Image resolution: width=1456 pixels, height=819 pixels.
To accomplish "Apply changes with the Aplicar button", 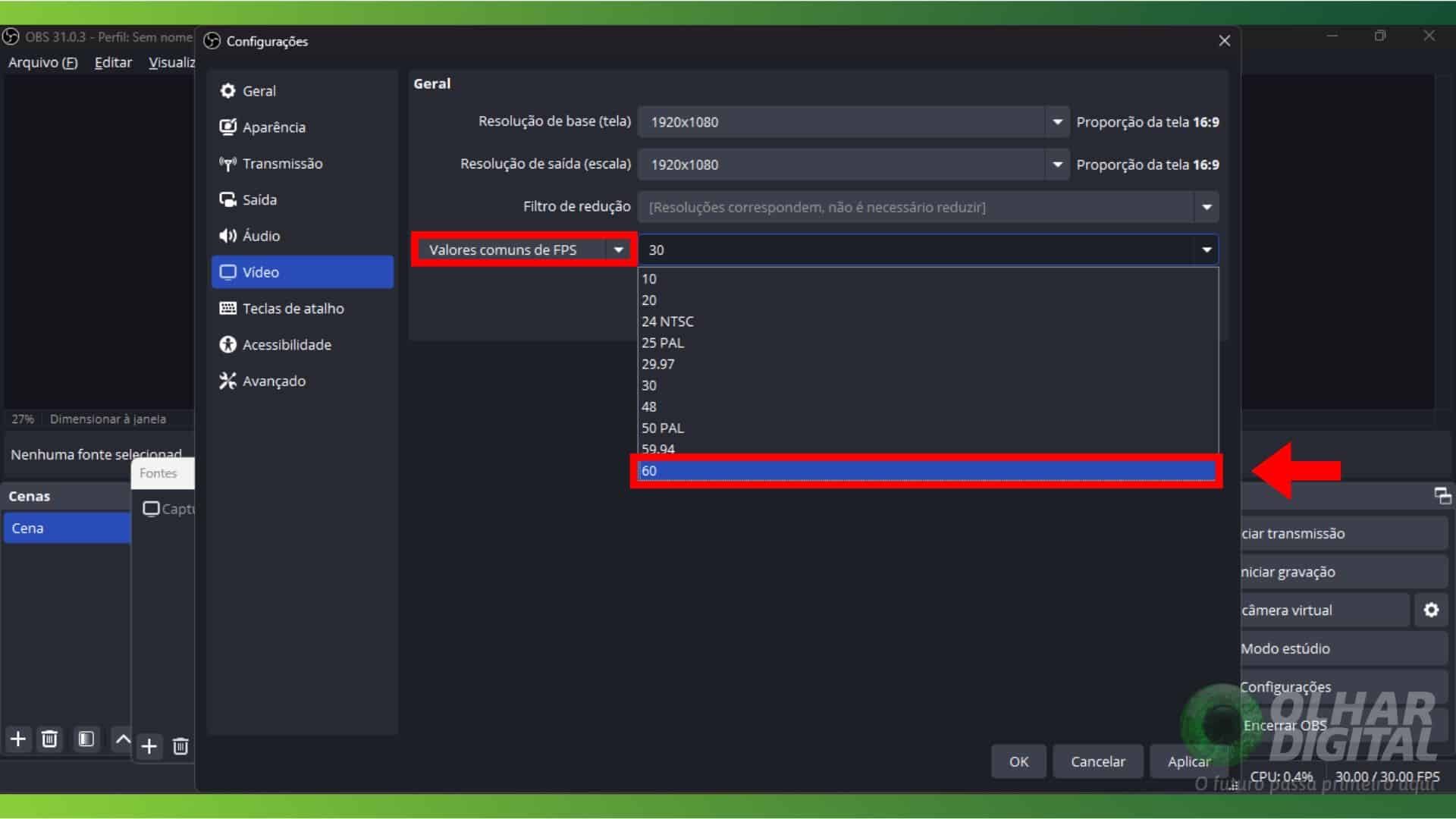I will (x=1188, y=761).
